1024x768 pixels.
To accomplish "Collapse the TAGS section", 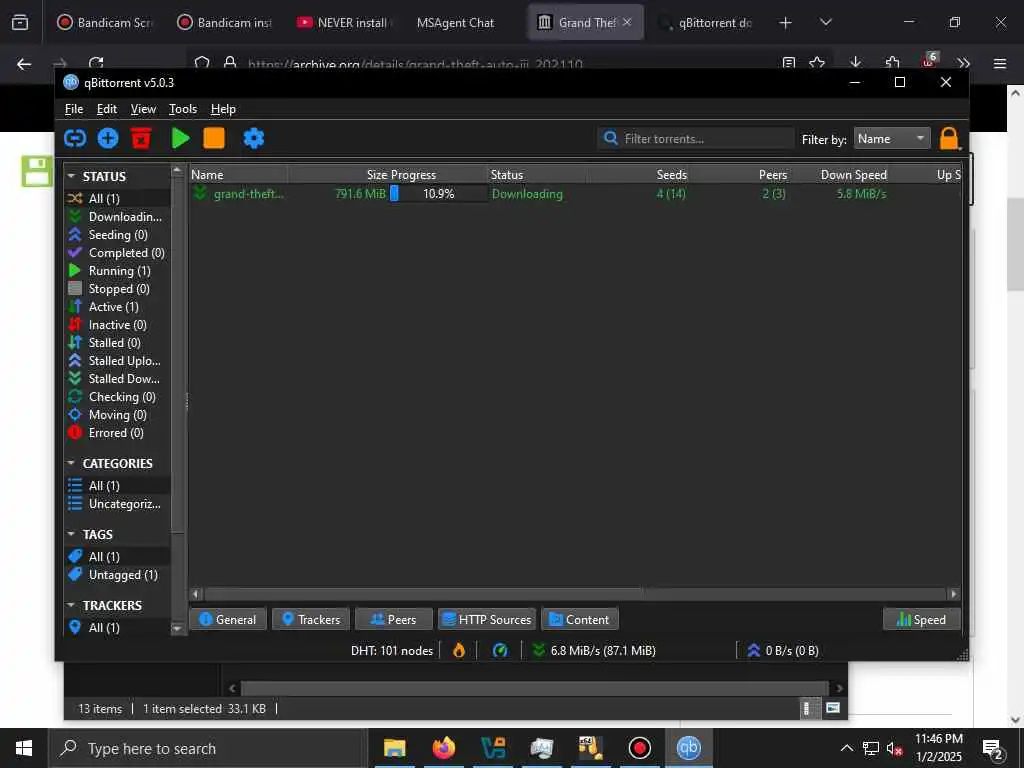I will pos(71,534).
